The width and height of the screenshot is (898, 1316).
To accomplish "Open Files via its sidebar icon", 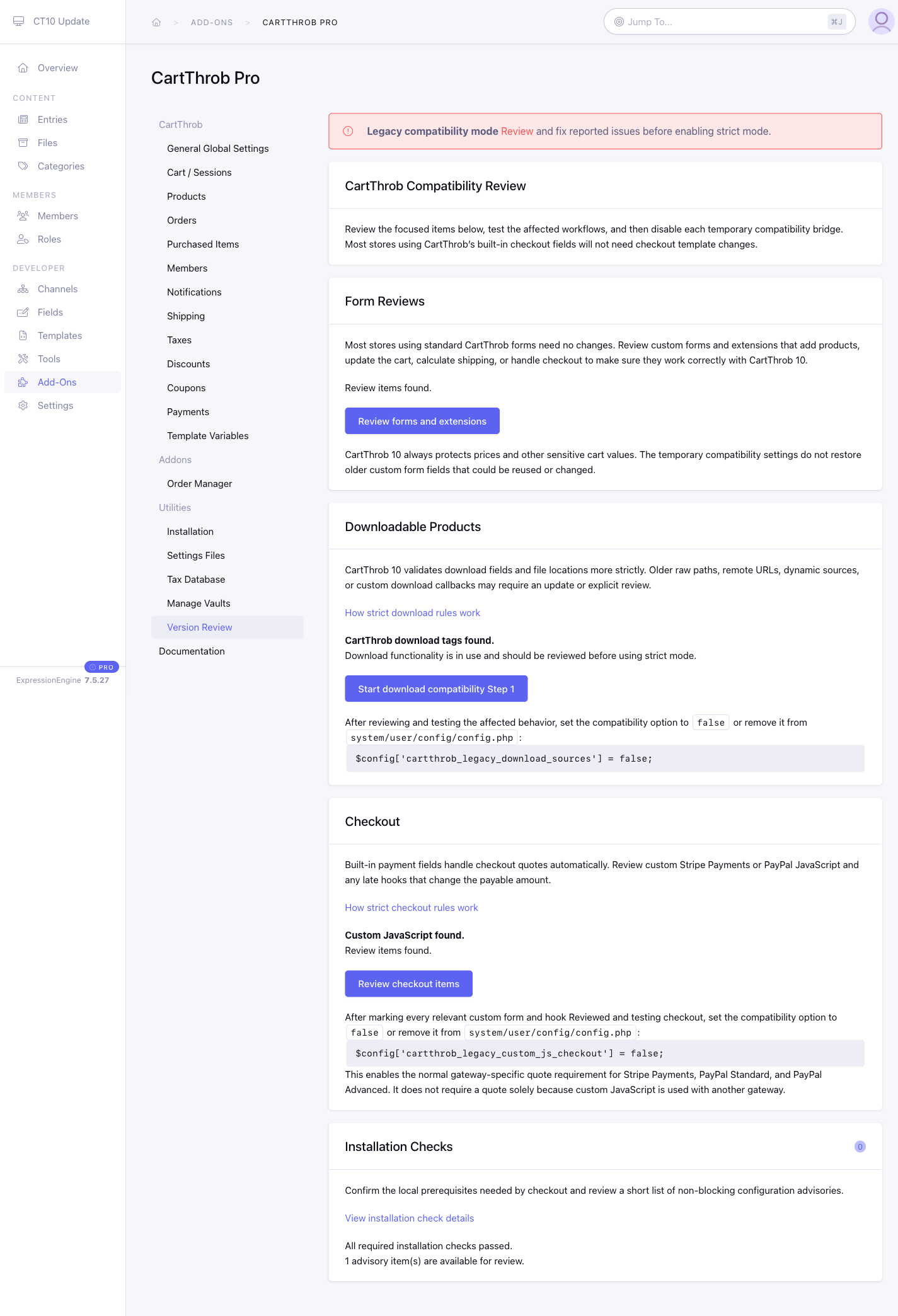I will pos(23,143).
